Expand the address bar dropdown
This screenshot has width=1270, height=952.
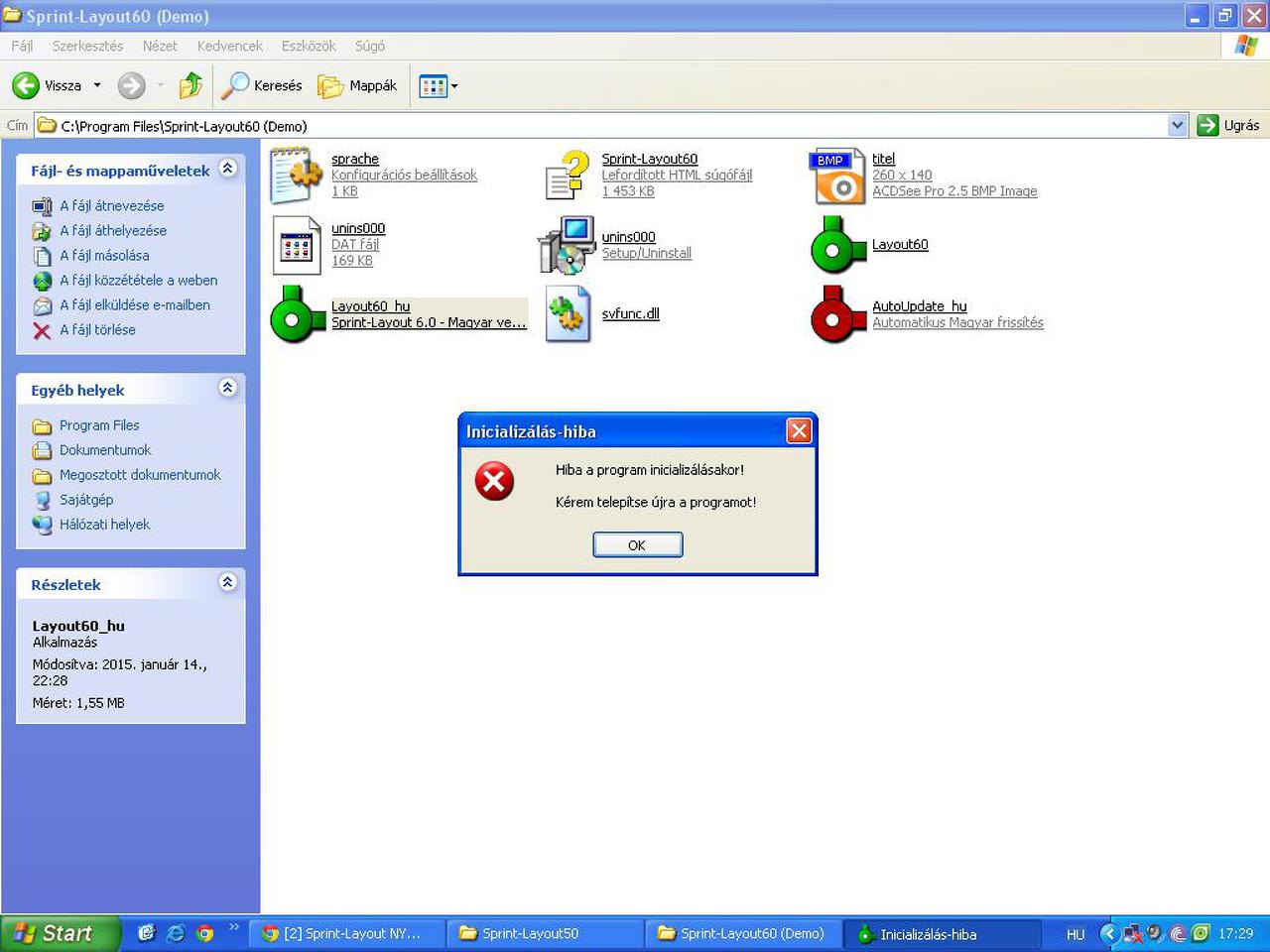[1178, 125]
